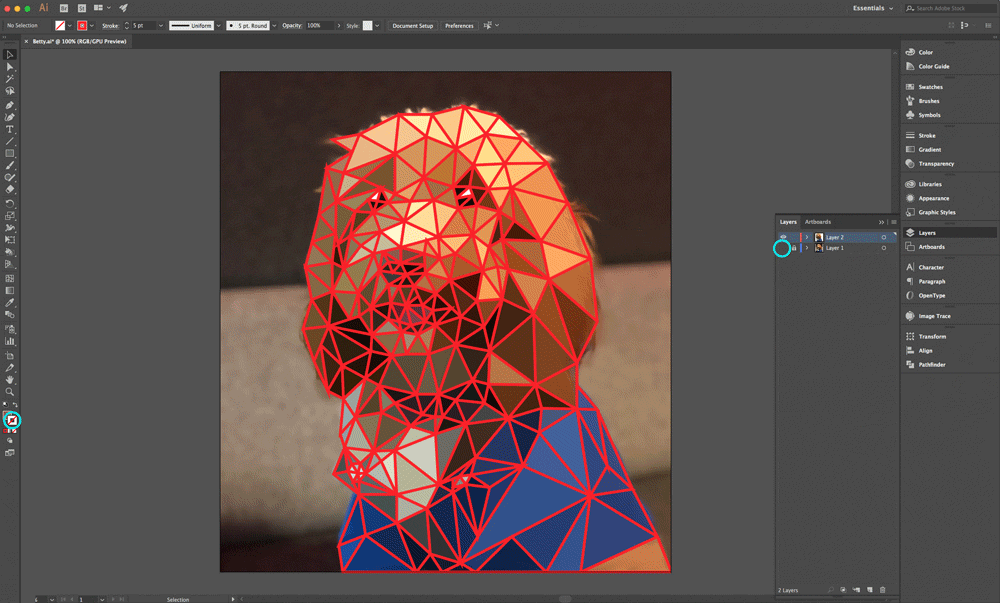This screenshot has height=603, width=1000.
Task: Expand Layer 2 contents with its chevron
Action: [x=807, y=237]
